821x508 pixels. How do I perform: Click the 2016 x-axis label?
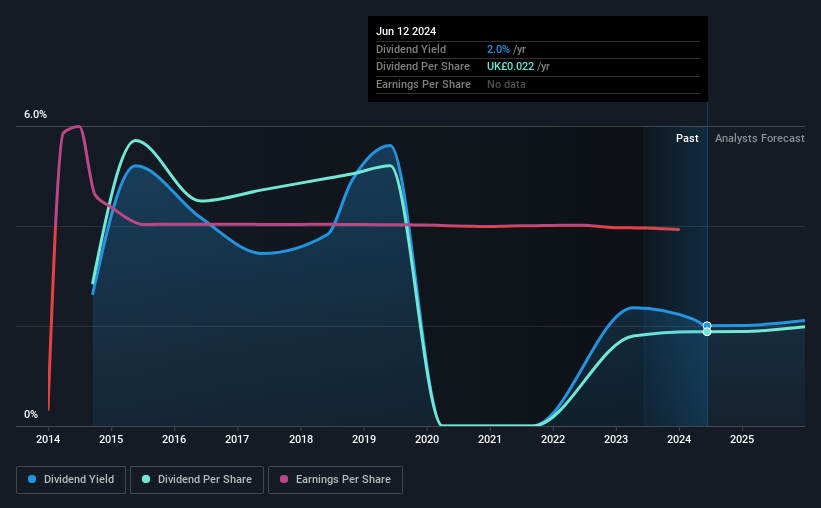pyautogui.click(x=174, y=439)
